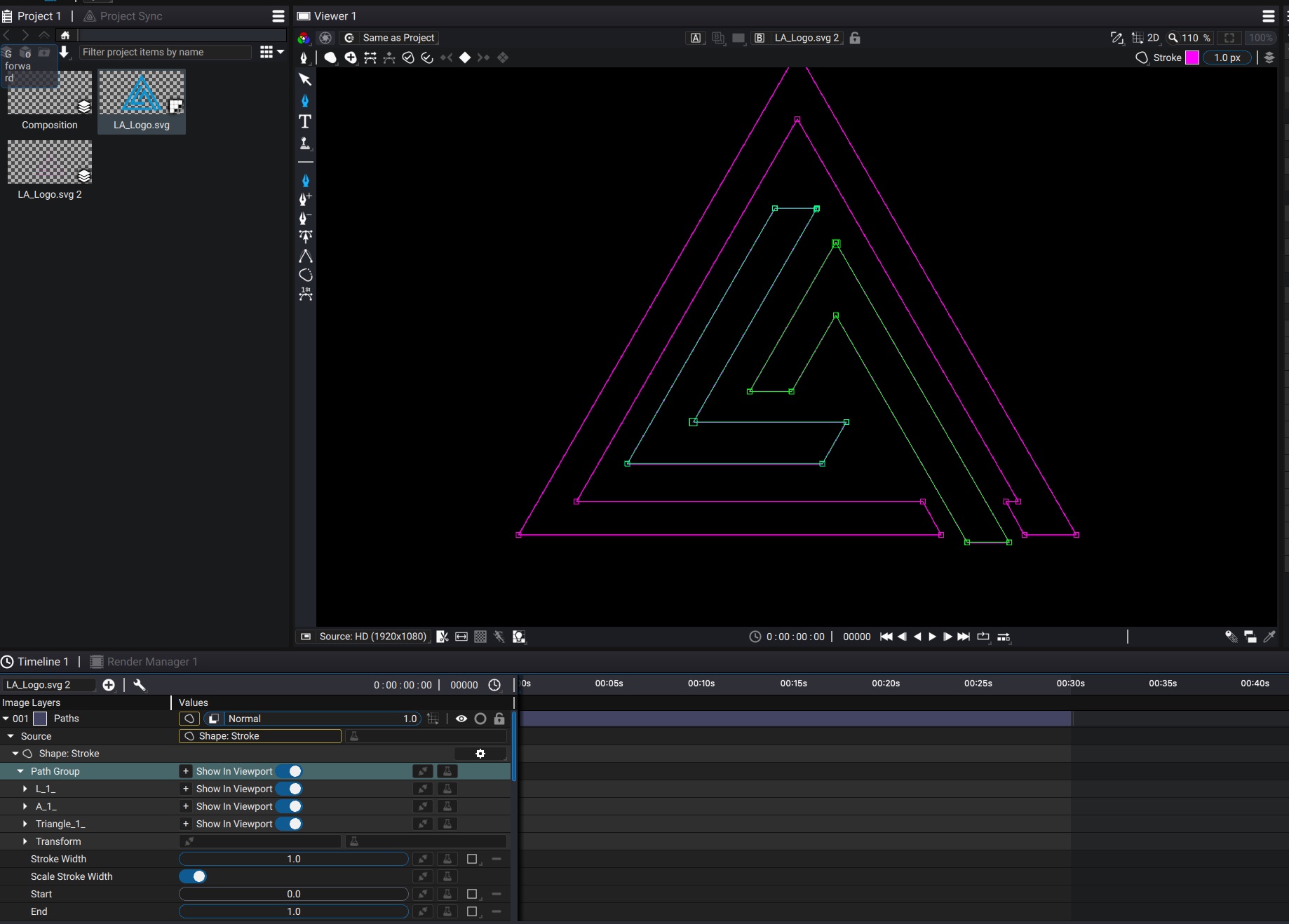Click the add shape plus-circle icon
This screenshot has height=924, width=1289.
tap(350, 57)
